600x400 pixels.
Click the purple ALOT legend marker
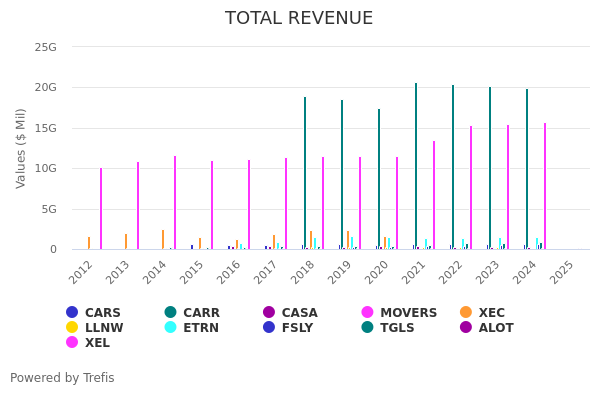click(x=466, y=328)
